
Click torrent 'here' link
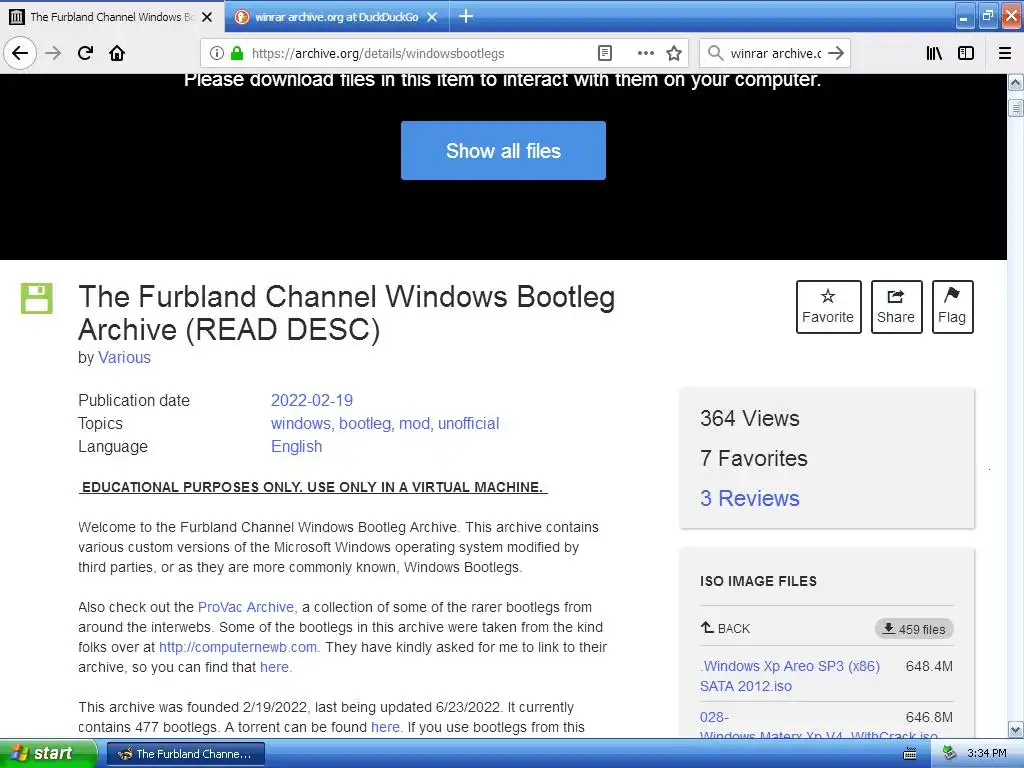coord(385,728)
